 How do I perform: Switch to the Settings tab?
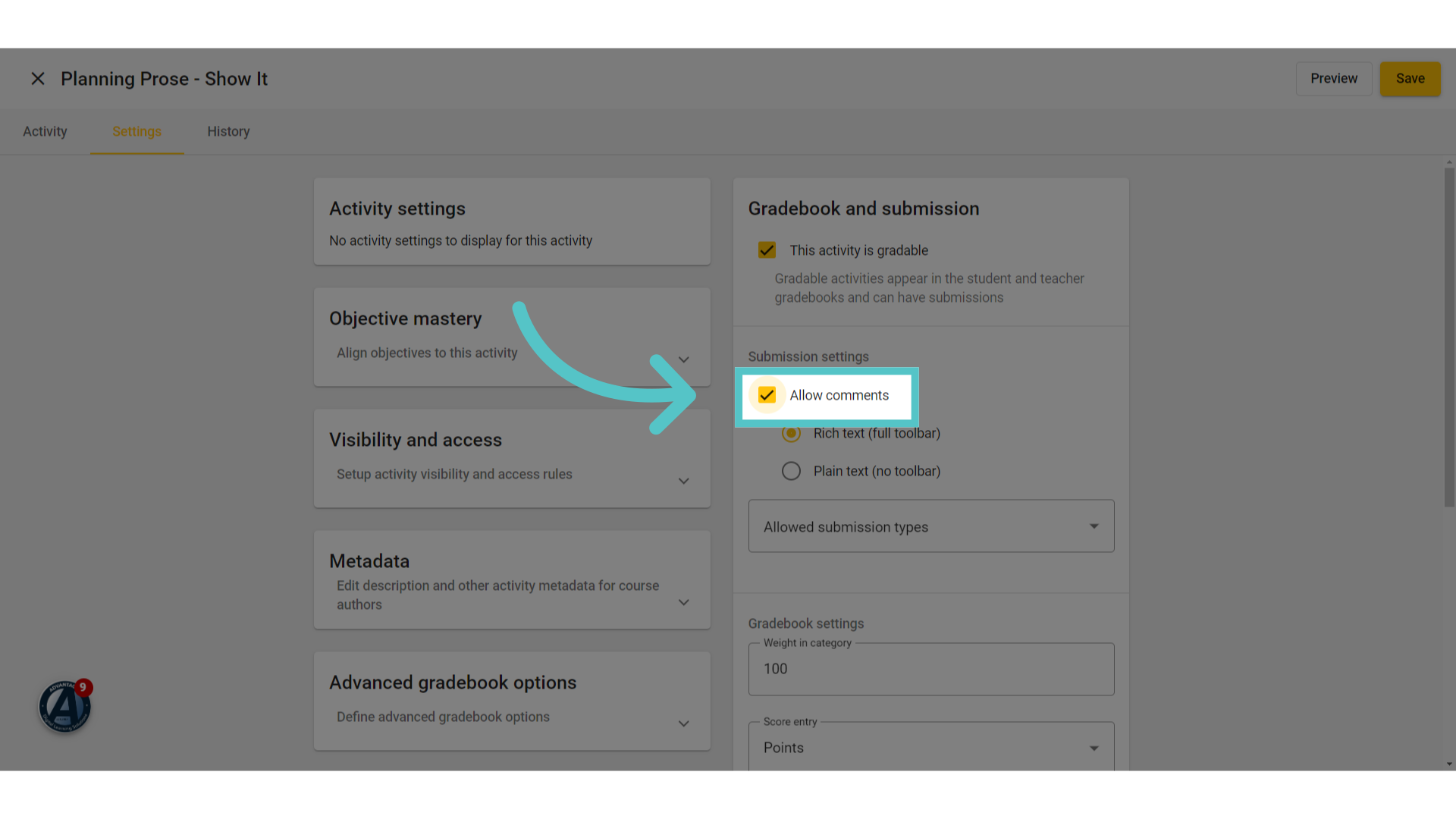coord(136,131)
